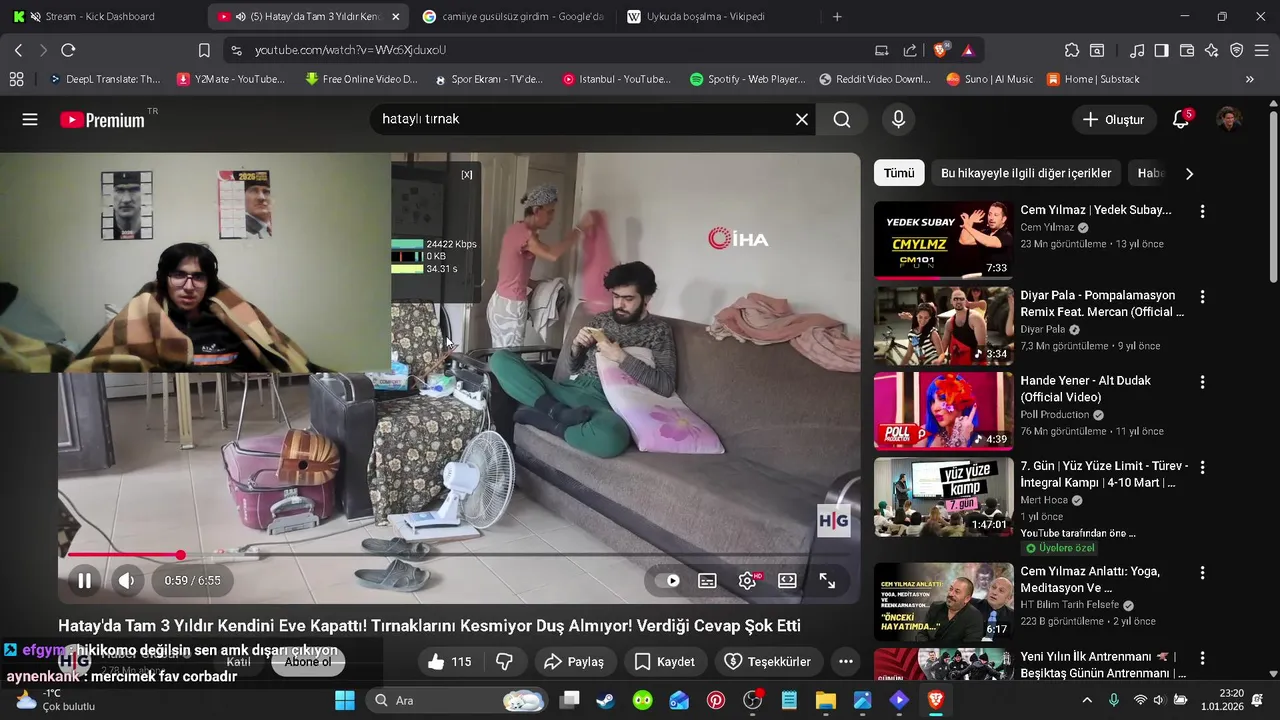Dislike the video
The image size is (1280, 720).
[505, 661]
